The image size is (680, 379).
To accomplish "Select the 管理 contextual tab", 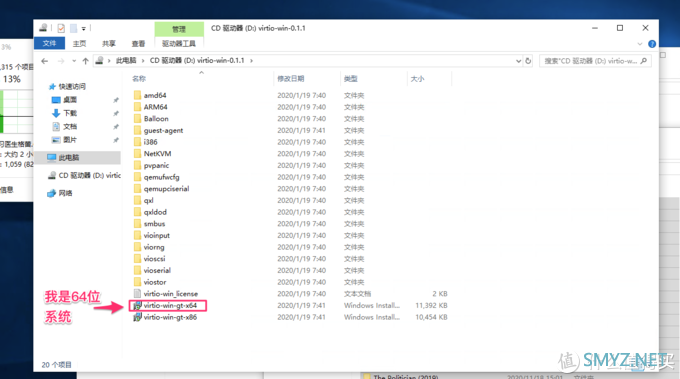I will 179,29.
